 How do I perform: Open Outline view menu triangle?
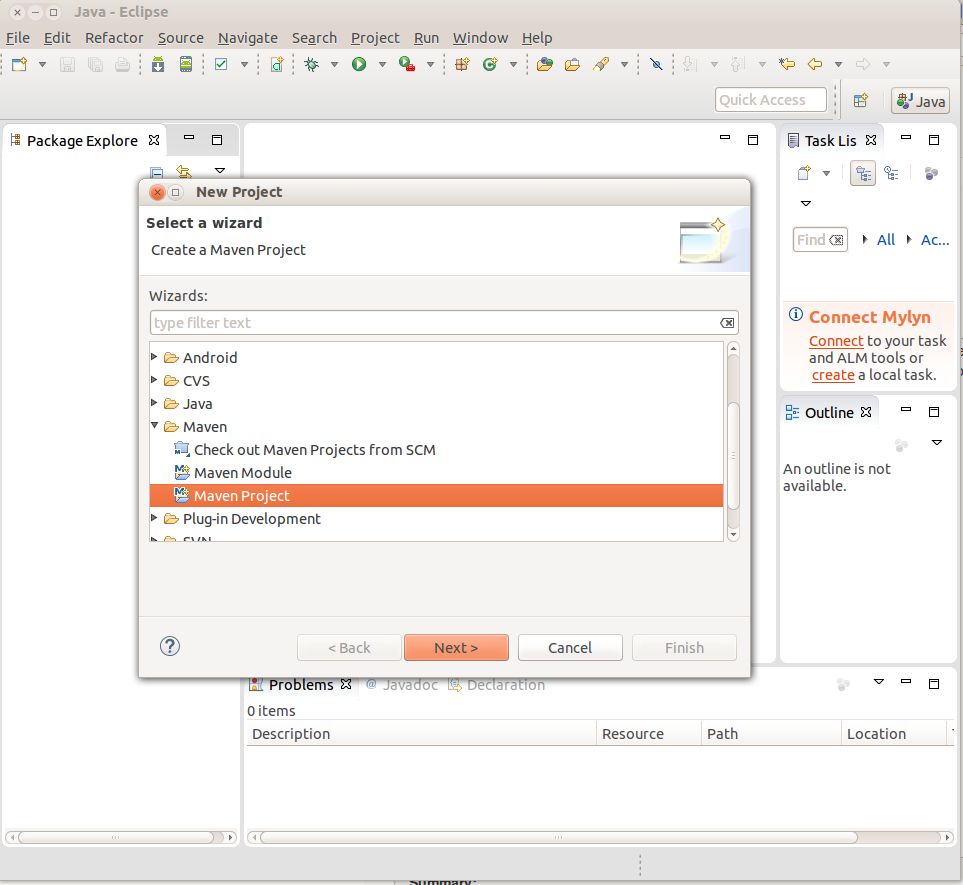click(937, 442)
